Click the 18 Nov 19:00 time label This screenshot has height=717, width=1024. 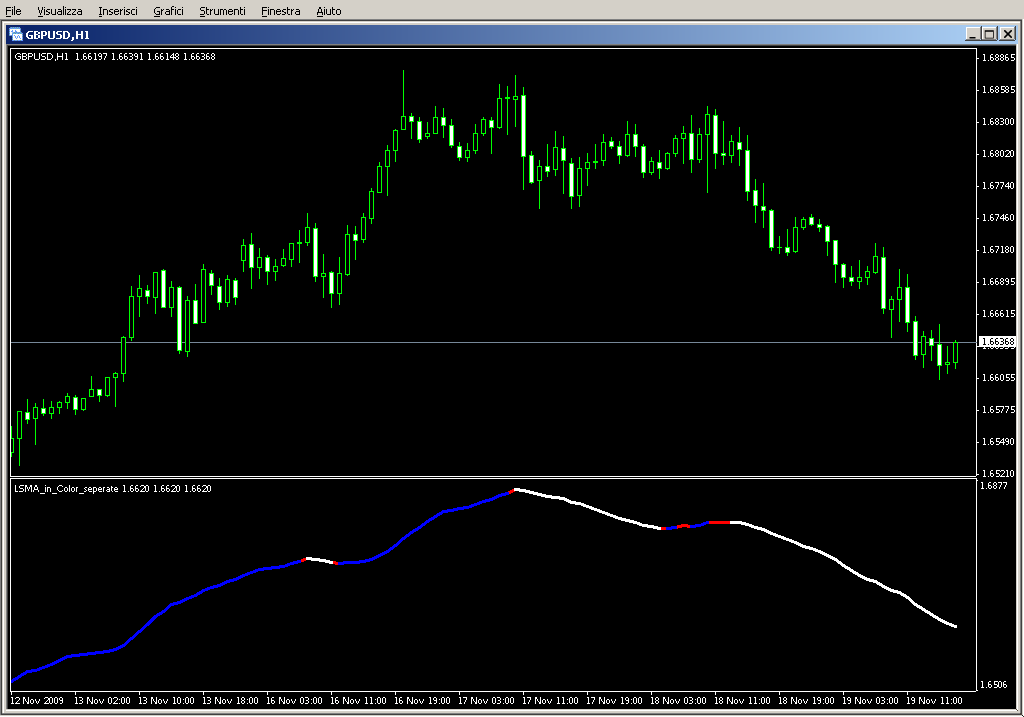point(806,701)
